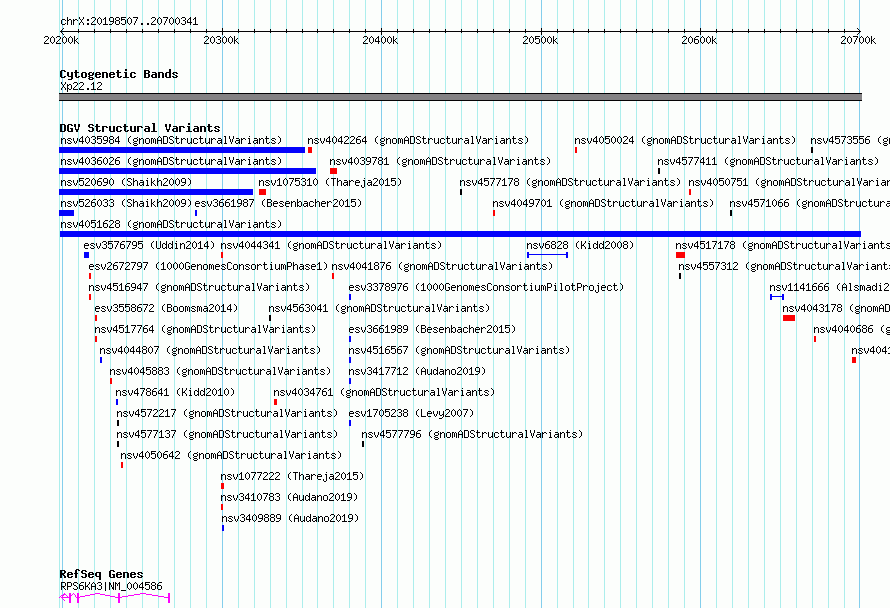
Task: Open esv3661989 (Besenbacher2015) label
Action: [432, 329]
